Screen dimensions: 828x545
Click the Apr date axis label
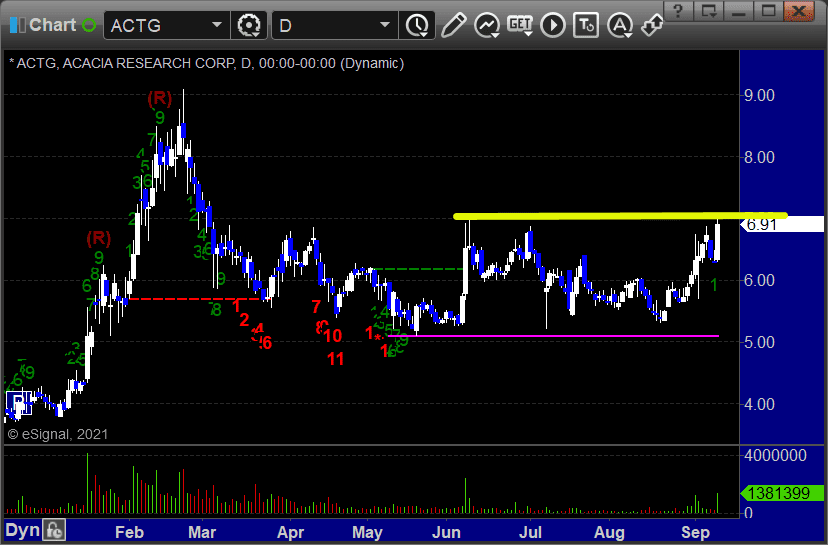coord(290,532)
